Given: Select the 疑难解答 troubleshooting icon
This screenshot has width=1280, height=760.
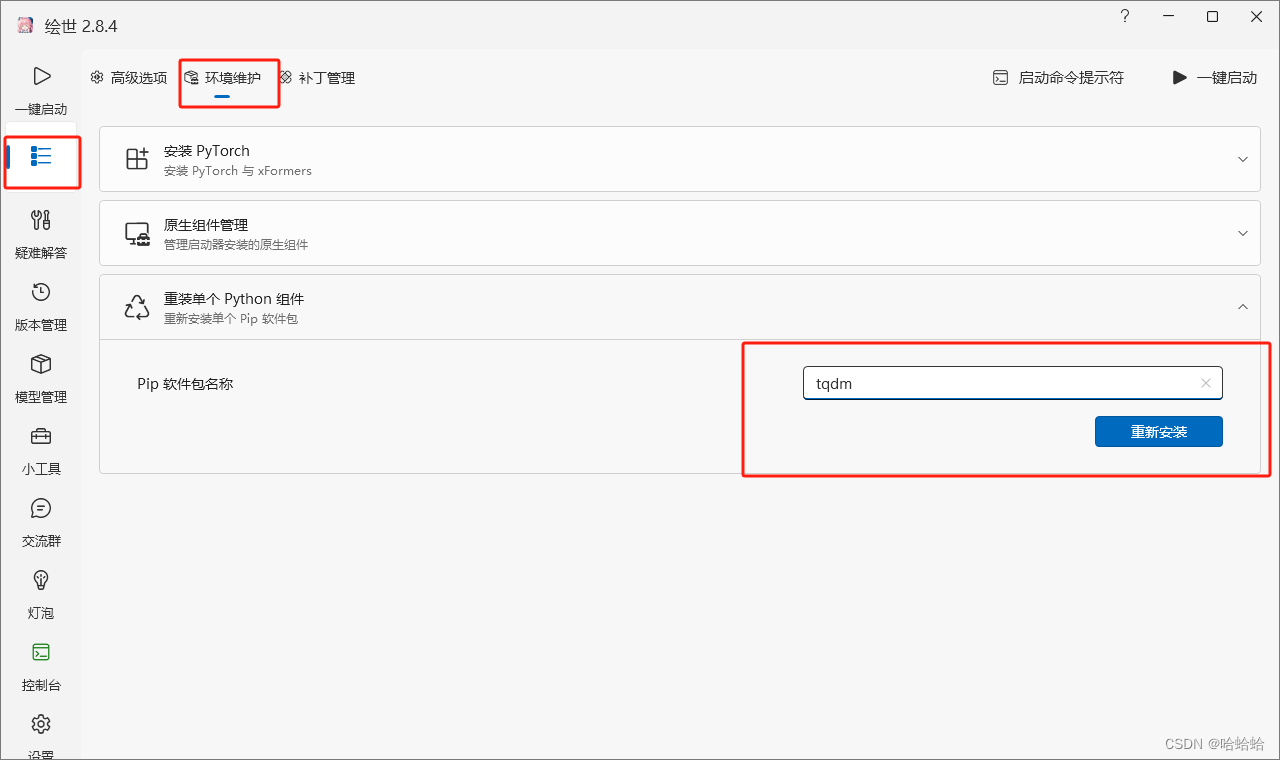Looking at the screenshot, I should [41, 233].
